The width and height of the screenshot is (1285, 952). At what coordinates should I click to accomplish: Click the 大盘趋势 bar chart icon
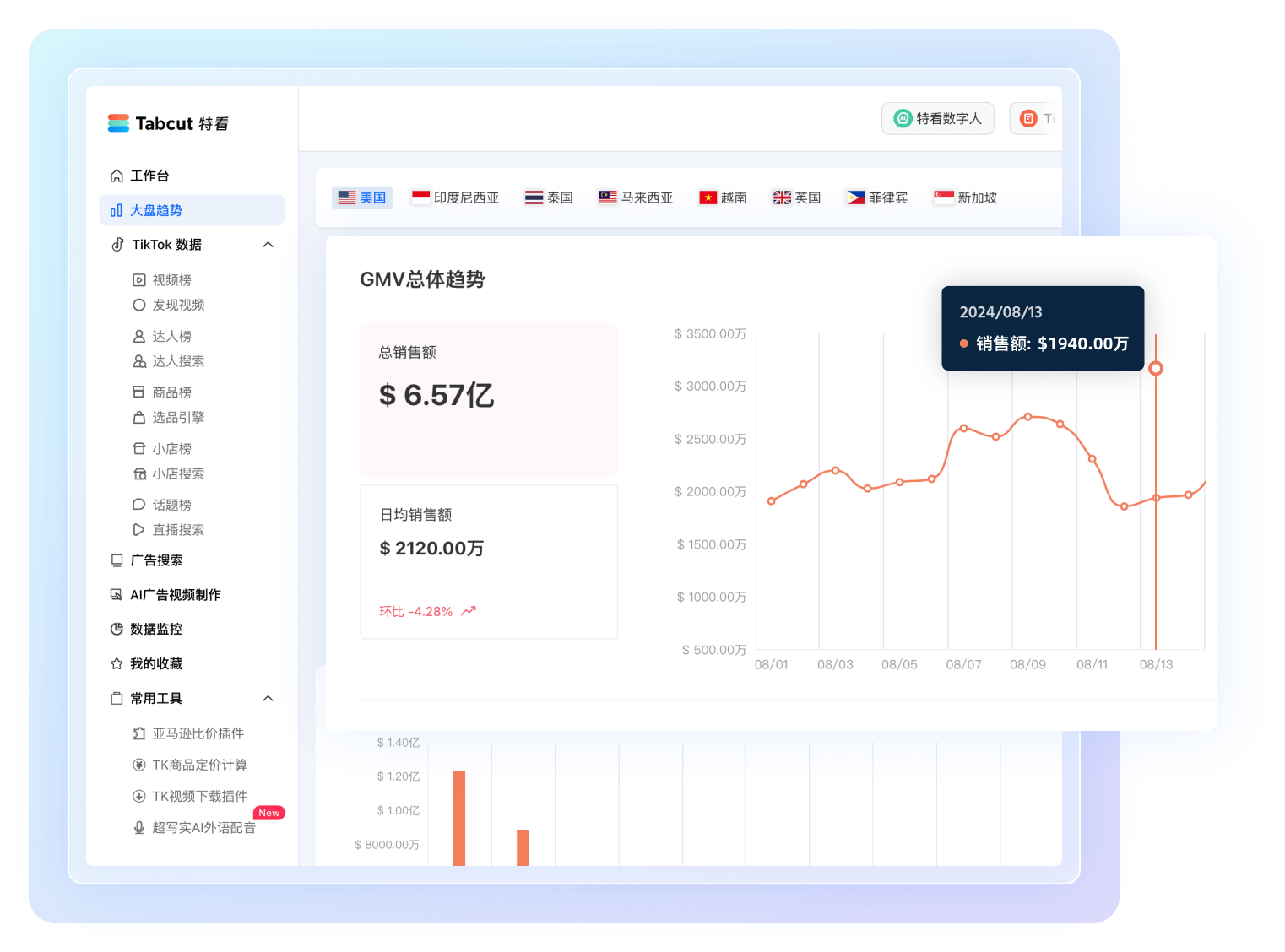pos(117,210)
